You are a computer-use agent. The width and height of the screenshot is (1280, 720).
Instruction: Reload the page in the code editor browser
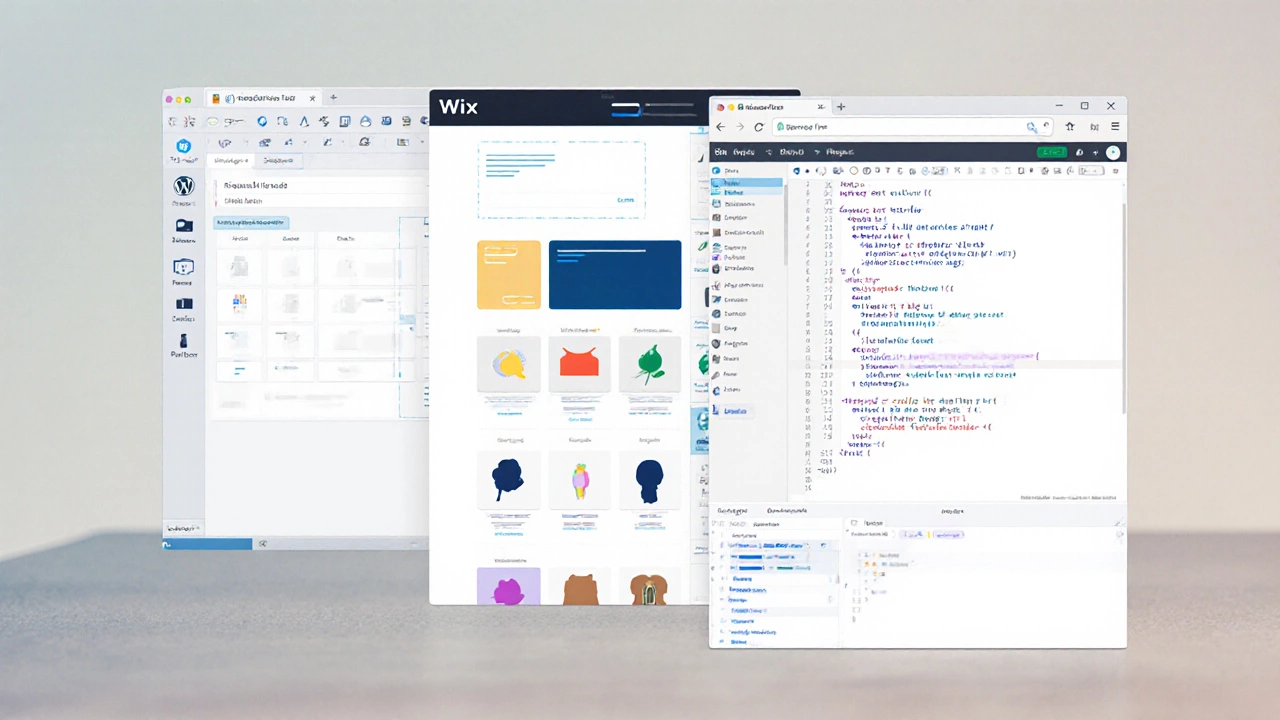pyautogui.click(x=759, y=127)
